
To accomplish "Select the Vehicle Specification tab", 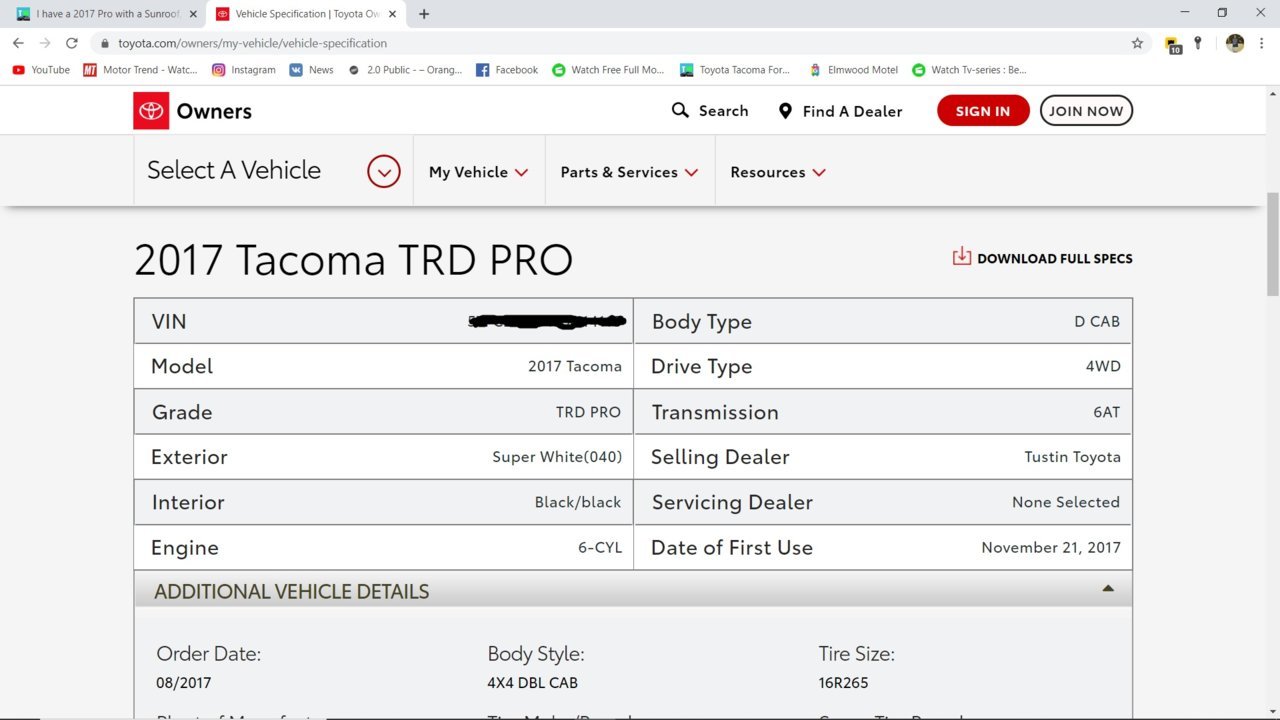I will pyautogui.click(x=306, y=14).
